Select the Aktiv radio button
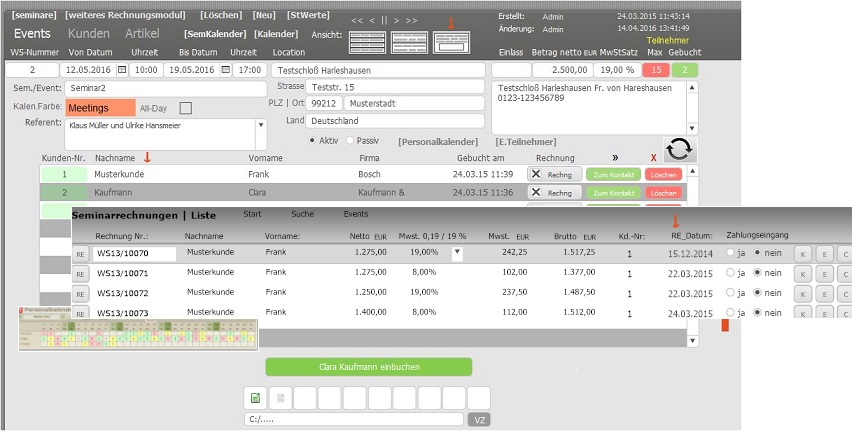Image resolution: width=852 pixels, height=431 pixels. tap(312, 140)
